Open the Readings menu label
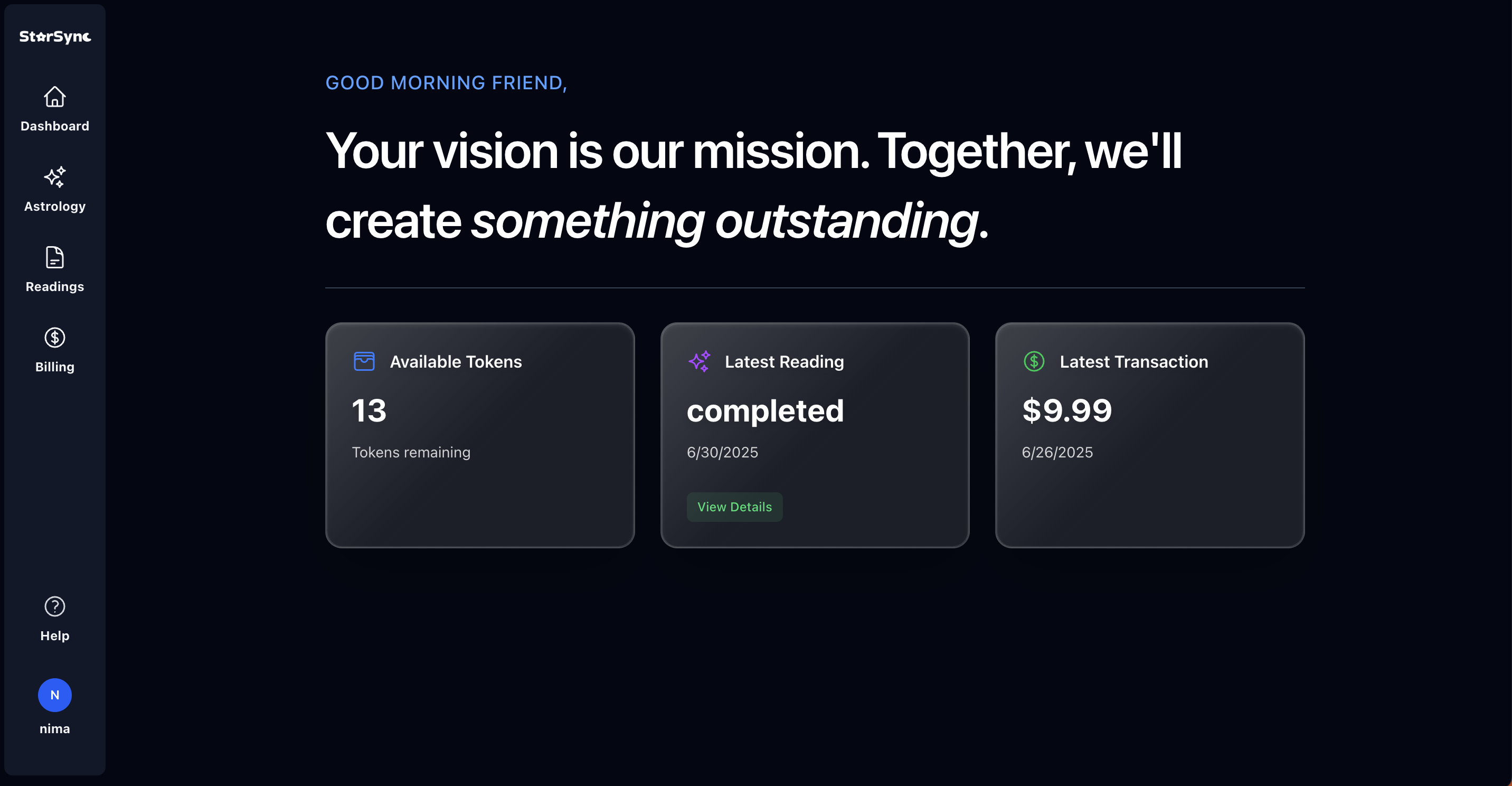Viewport: 1512px width, 786px height. coord(54,287)
